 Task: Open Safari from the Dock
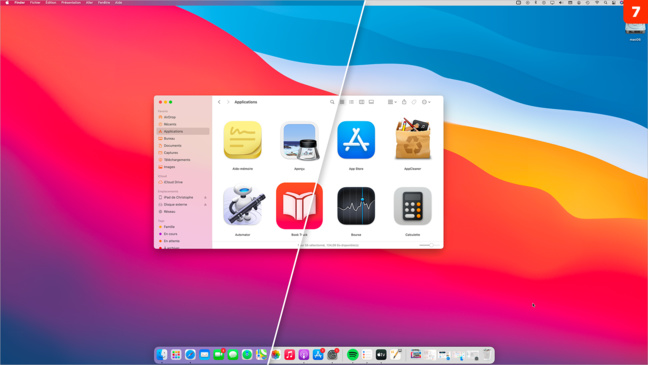pos(190,354)
